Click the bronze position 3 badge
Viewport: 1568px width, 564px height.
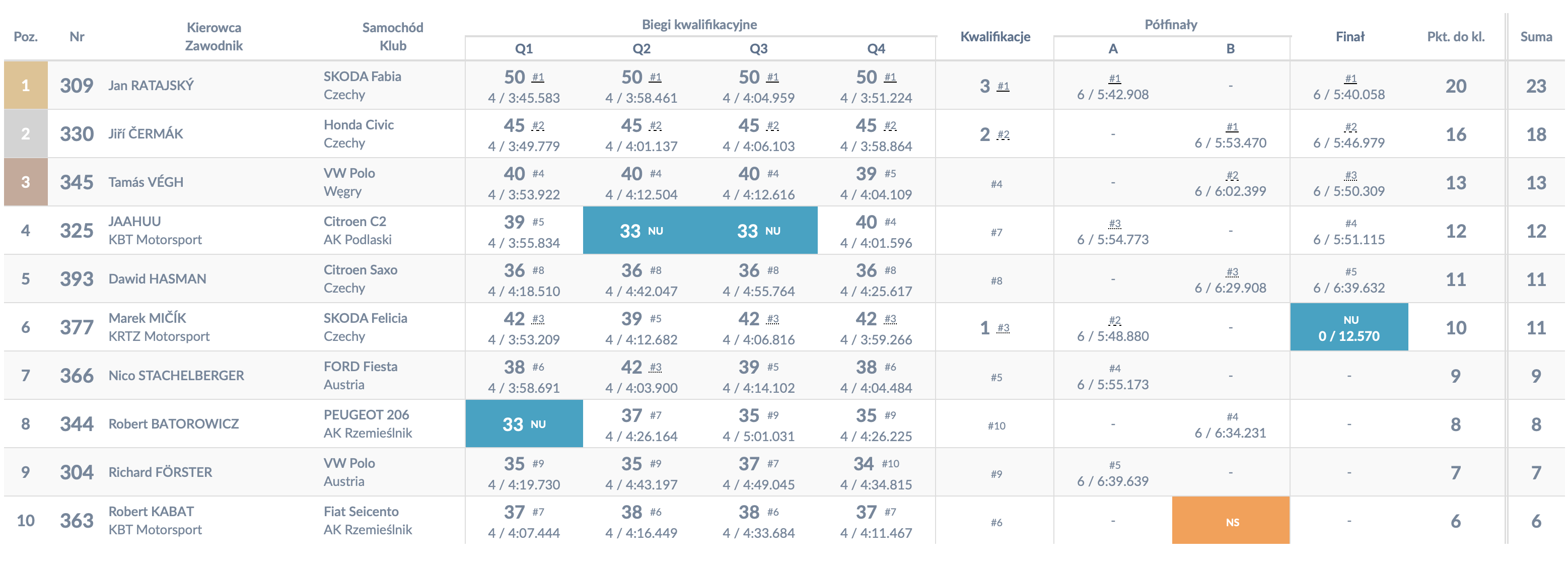[x=26, y=182]
